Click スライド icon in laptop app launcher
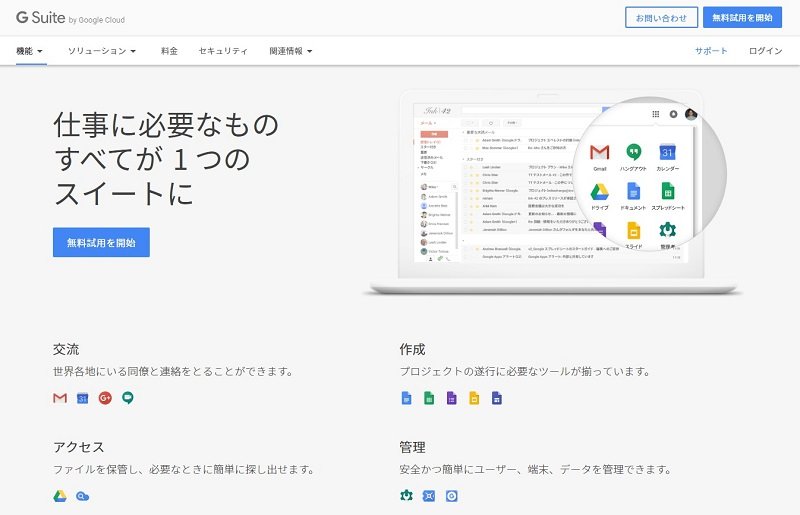The width and height of the screenshot is (800, 515). [x=633, y=230]
